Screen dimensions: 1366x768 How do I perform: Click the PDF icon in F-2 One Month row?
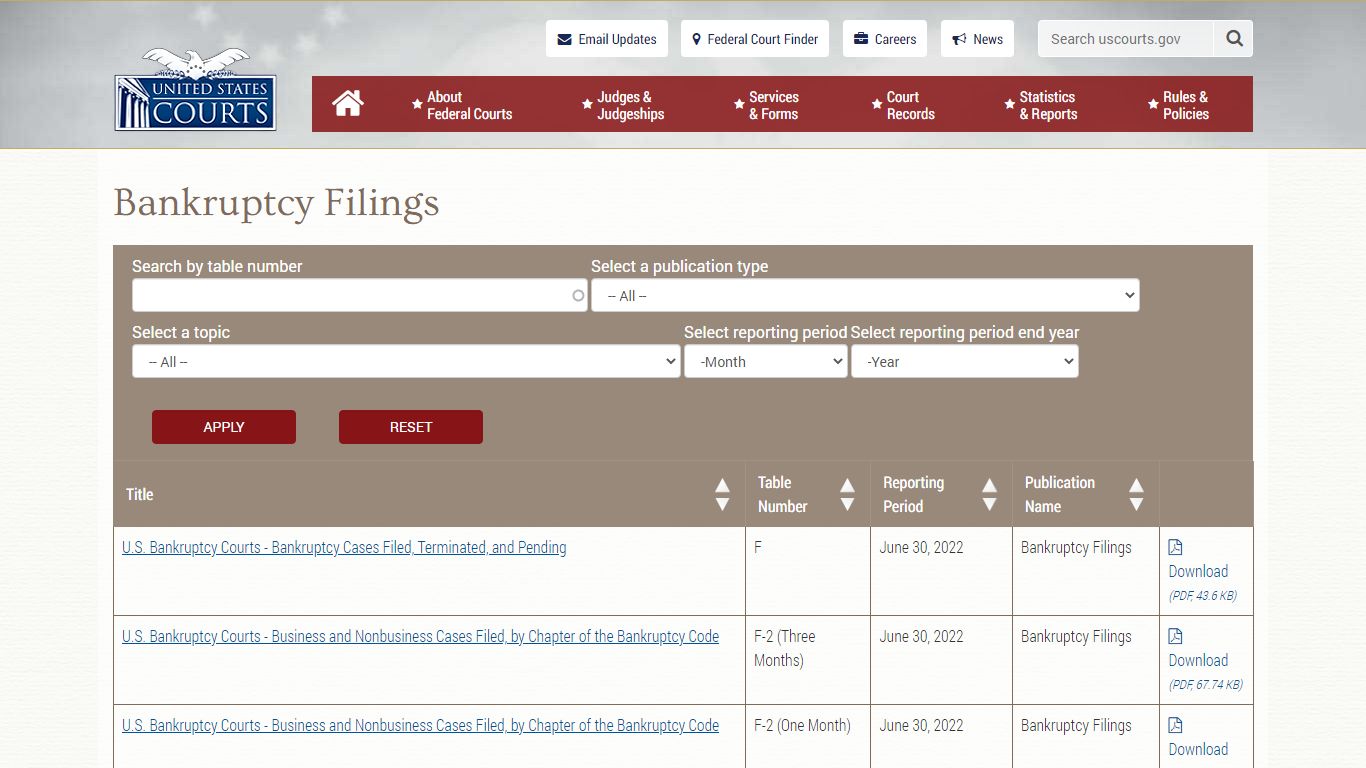tap(1175, 725)
